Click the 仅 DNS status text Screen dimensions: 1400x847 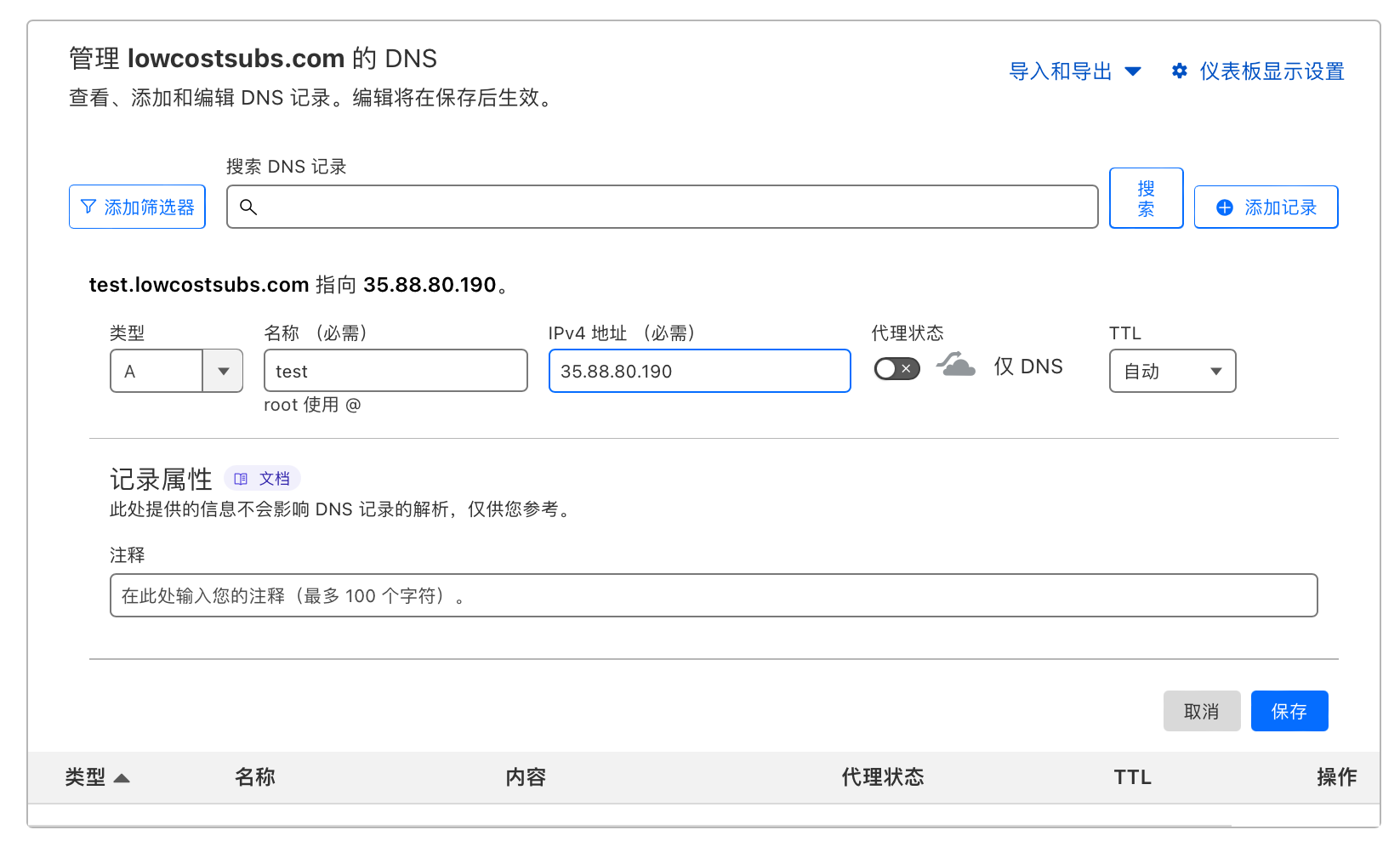1028,367
